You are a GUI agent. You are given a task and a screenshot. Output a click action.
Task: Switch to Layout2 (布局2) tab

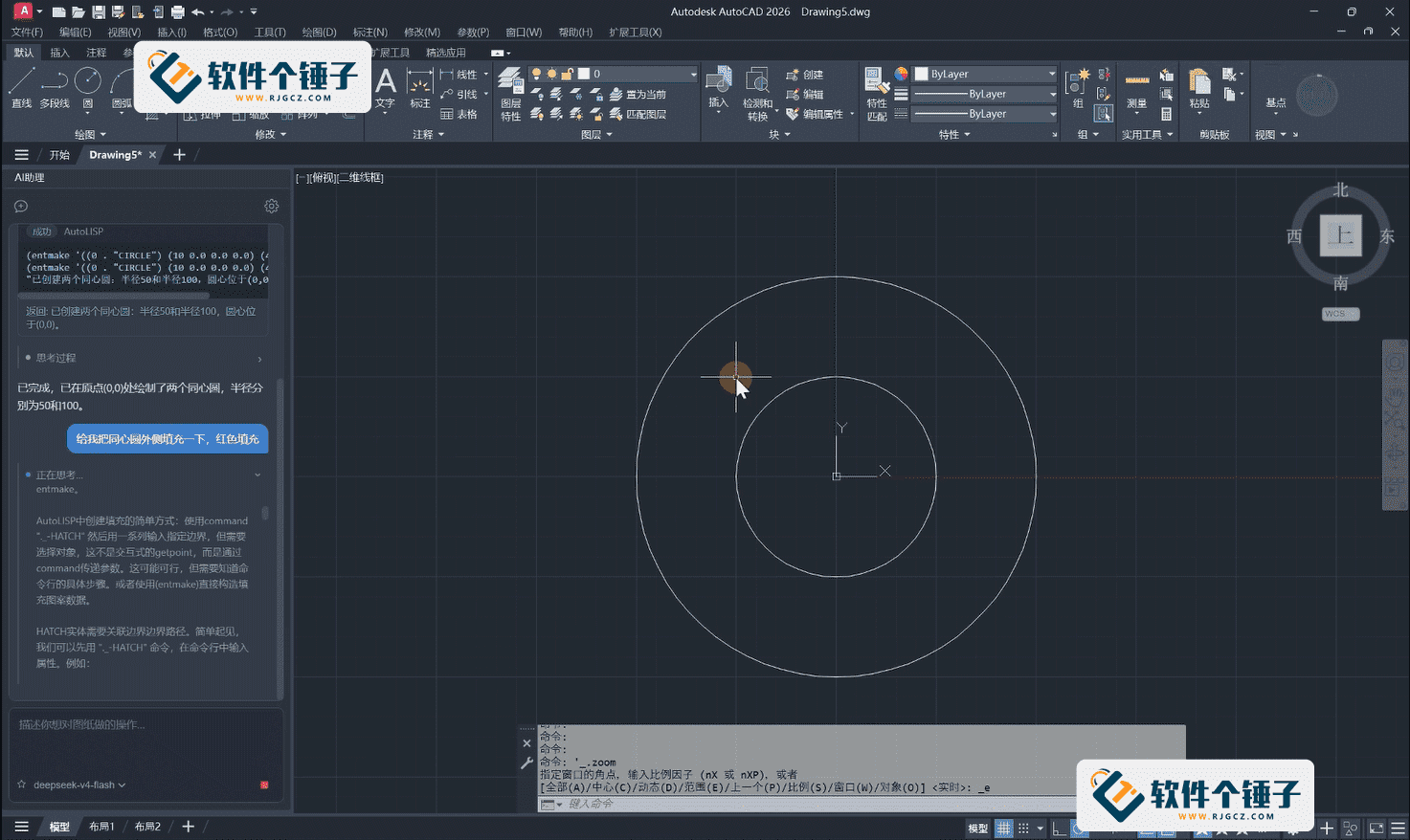tap(147, 827)
